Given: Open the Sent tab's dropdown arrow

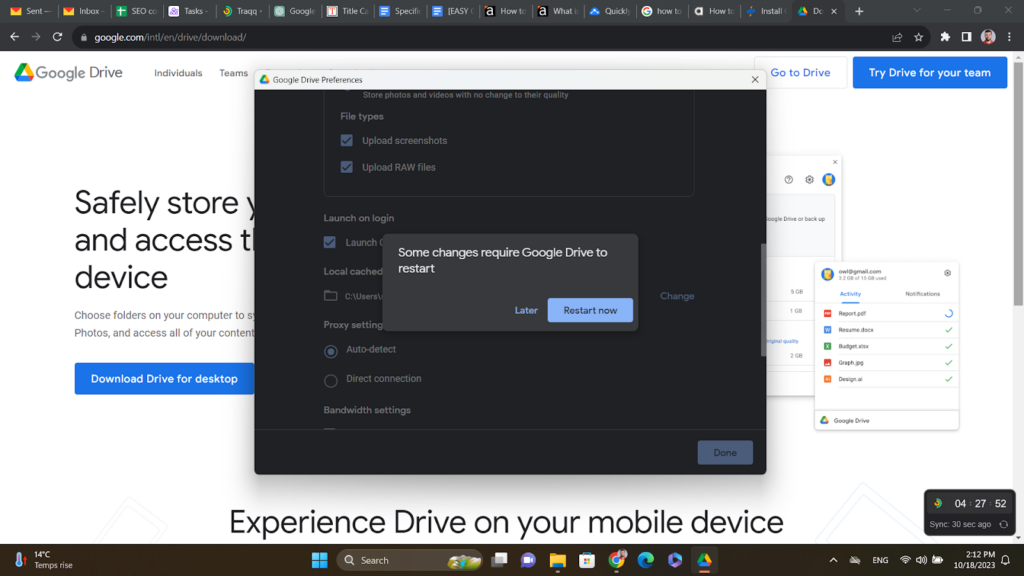Looking at the screenshot, I should tap(48, 11).
